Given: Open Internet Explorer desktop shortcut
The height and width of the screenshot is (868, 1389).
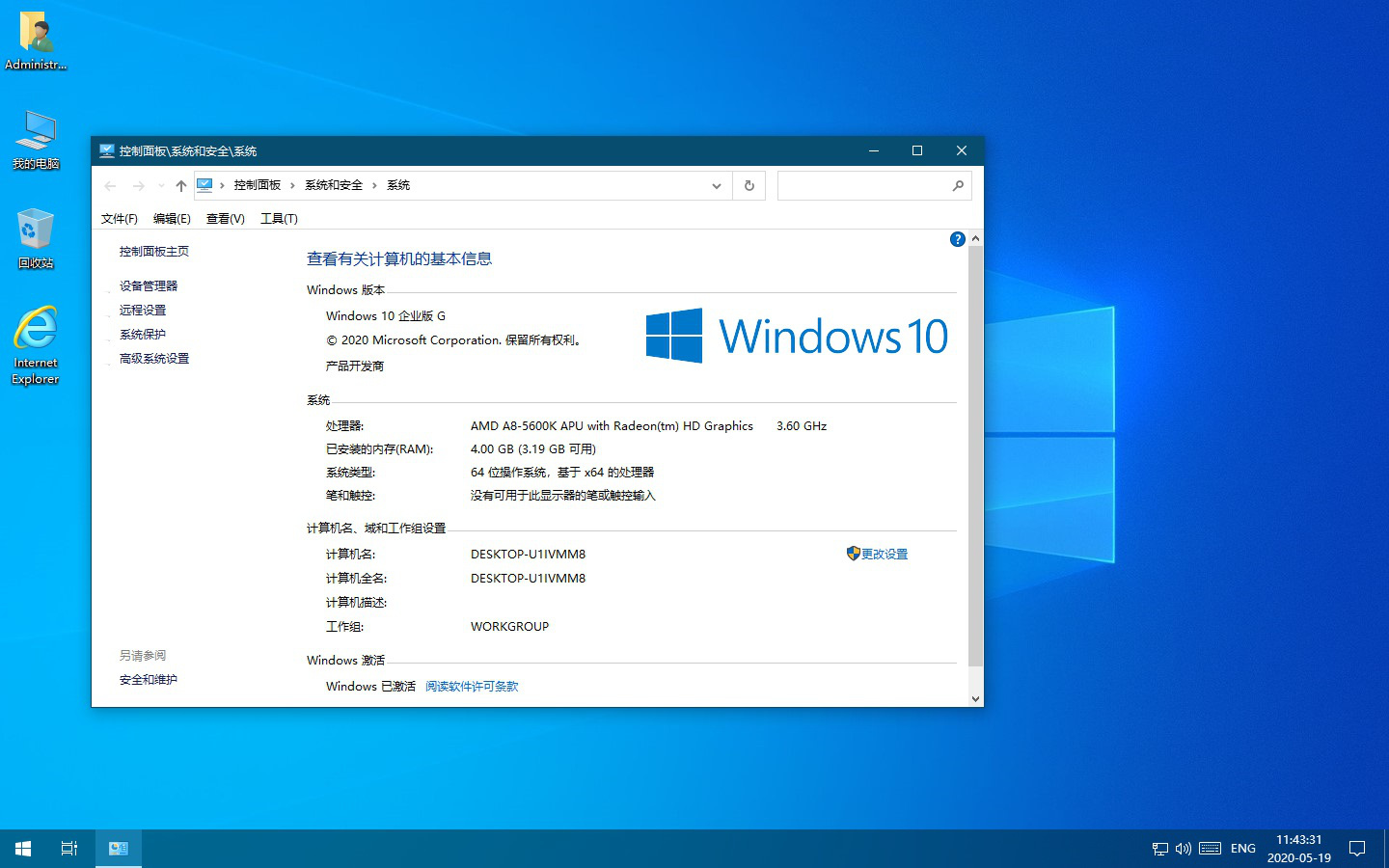Looking at the screenshot, I should [36, 344].
